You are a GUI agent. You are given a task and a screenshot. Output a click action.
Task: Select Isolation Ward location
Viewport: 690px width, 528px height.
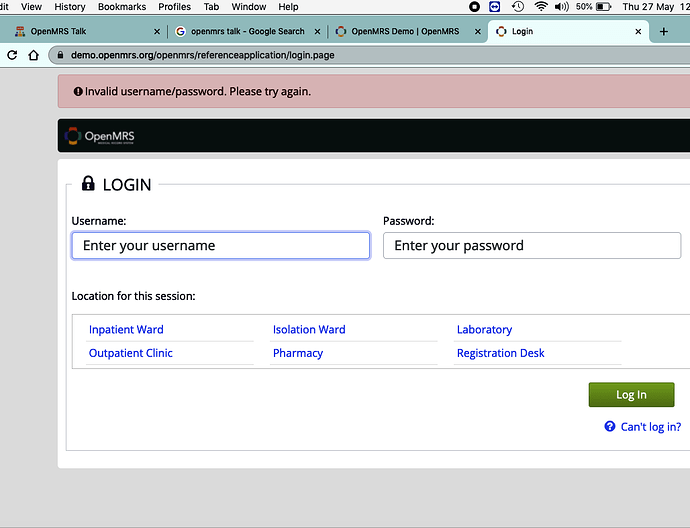coord(309,330)
